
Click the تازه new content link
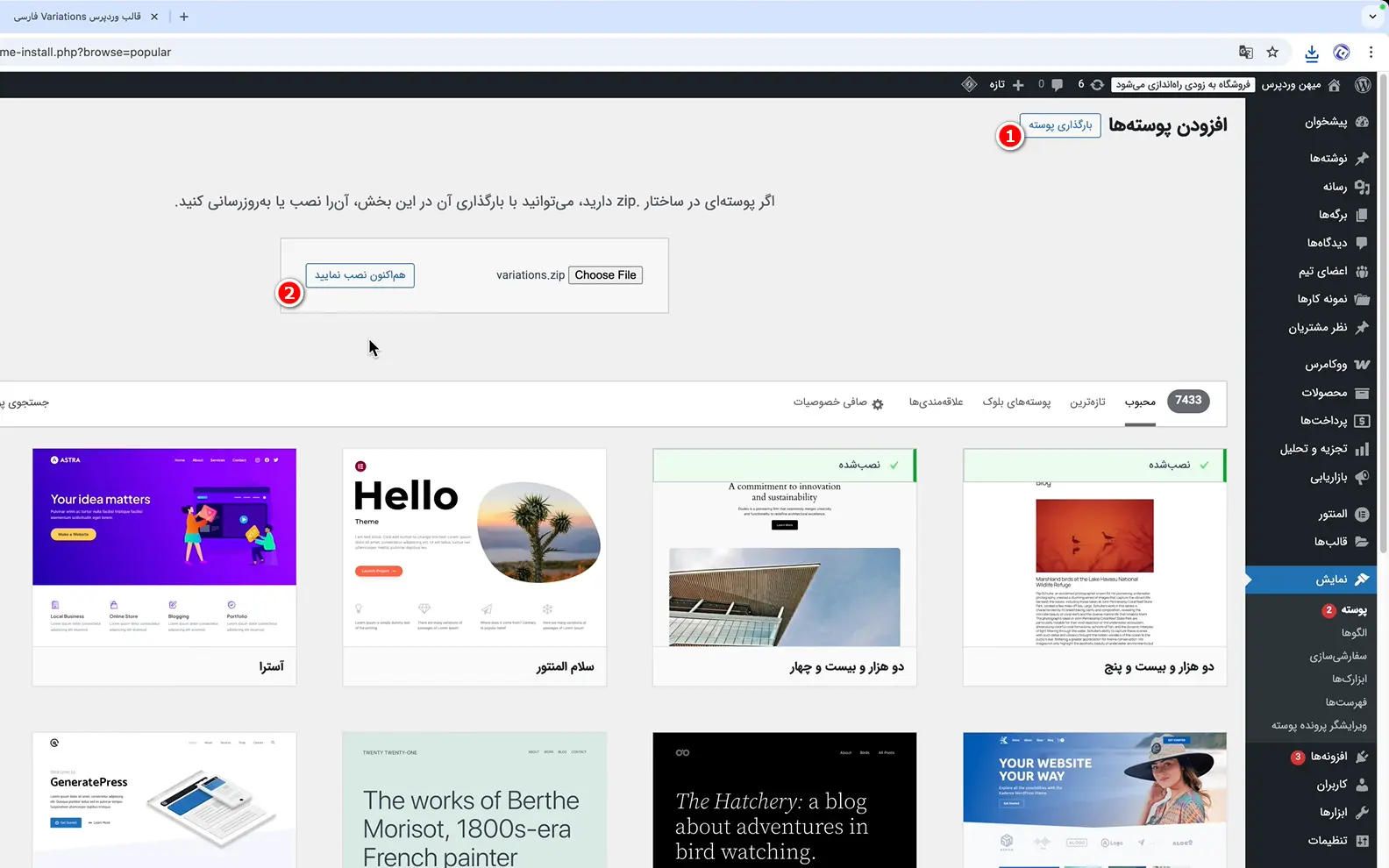click(997, 85)
